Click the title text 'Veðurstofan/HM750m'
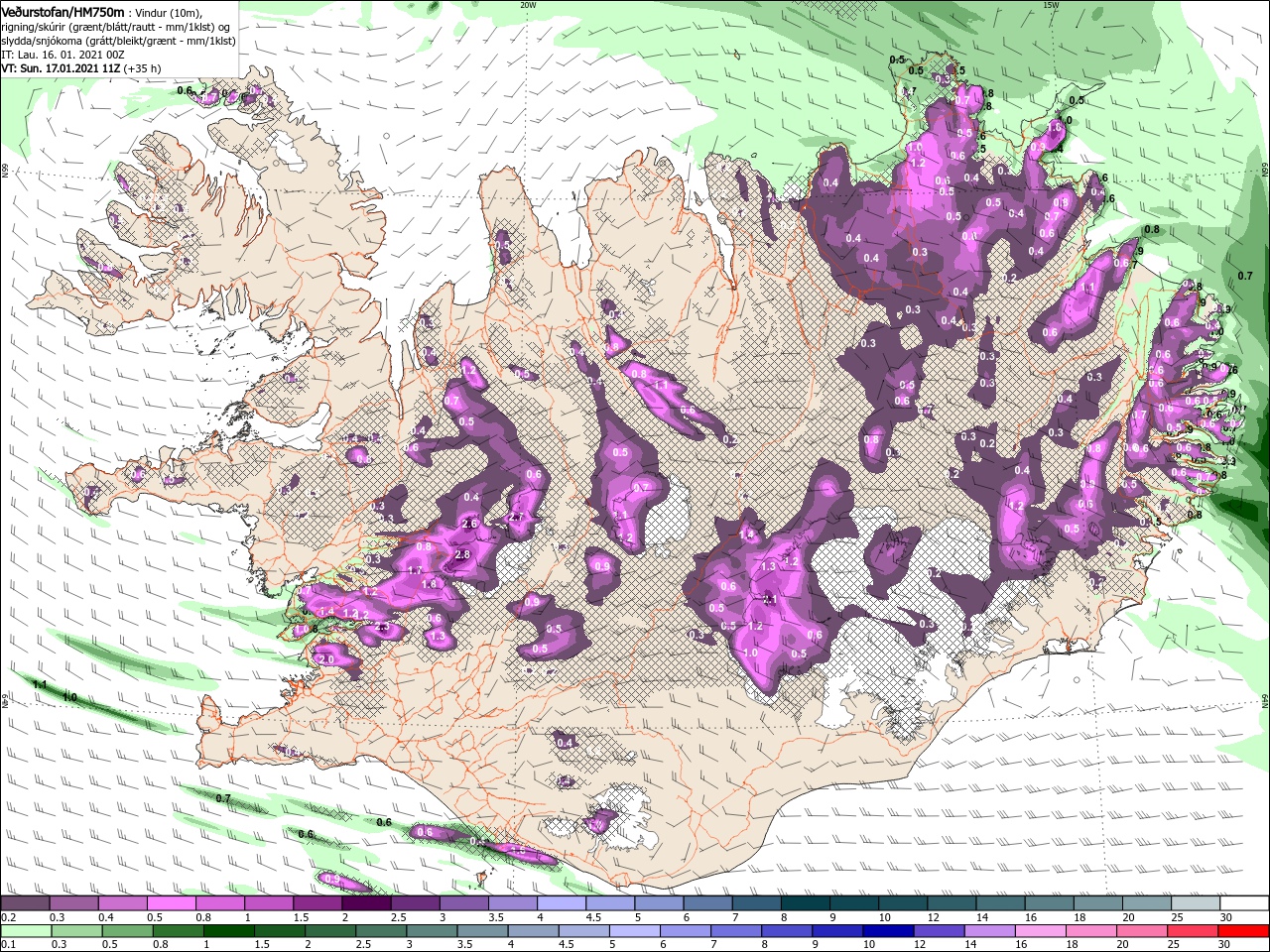The width and height of the screenshot is (1270, 952). pyautogui.click(x=63, y=11)
